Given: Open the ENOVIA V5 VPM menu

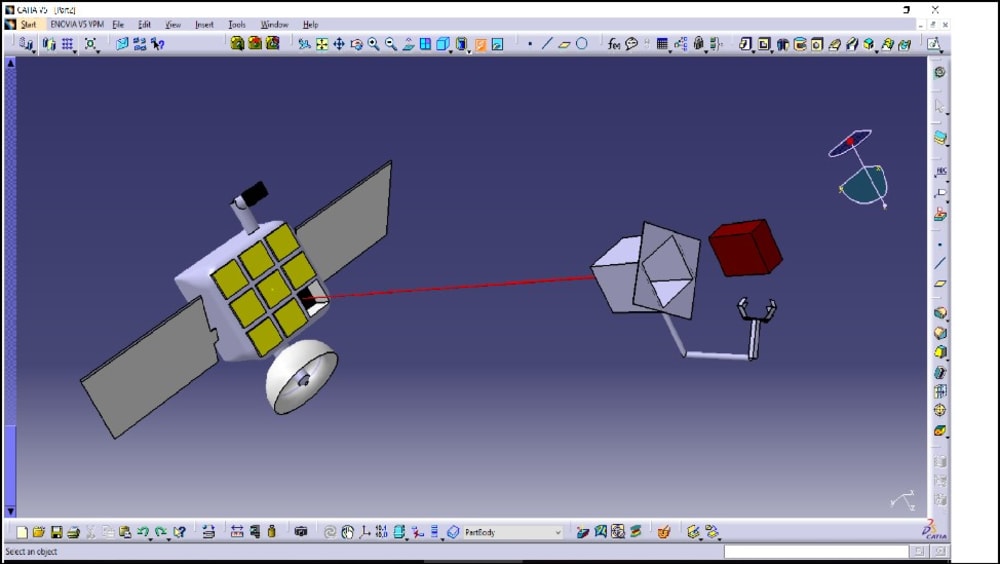Looking at the screenshot, I should 77,24.
